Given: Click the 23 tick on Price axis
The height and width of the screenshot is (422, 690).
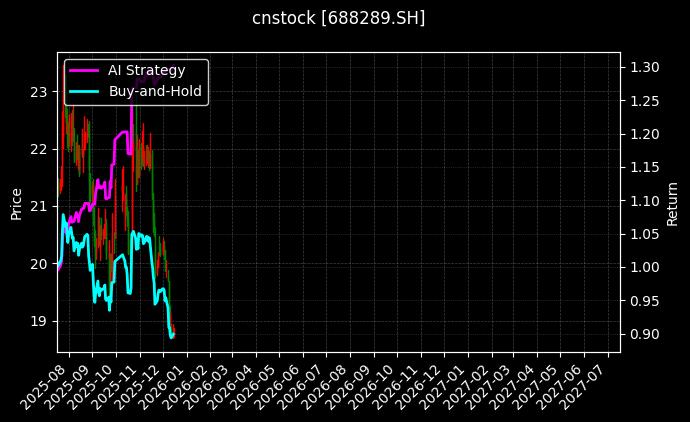Looking at the screenshot, I should tap(41, 92).
